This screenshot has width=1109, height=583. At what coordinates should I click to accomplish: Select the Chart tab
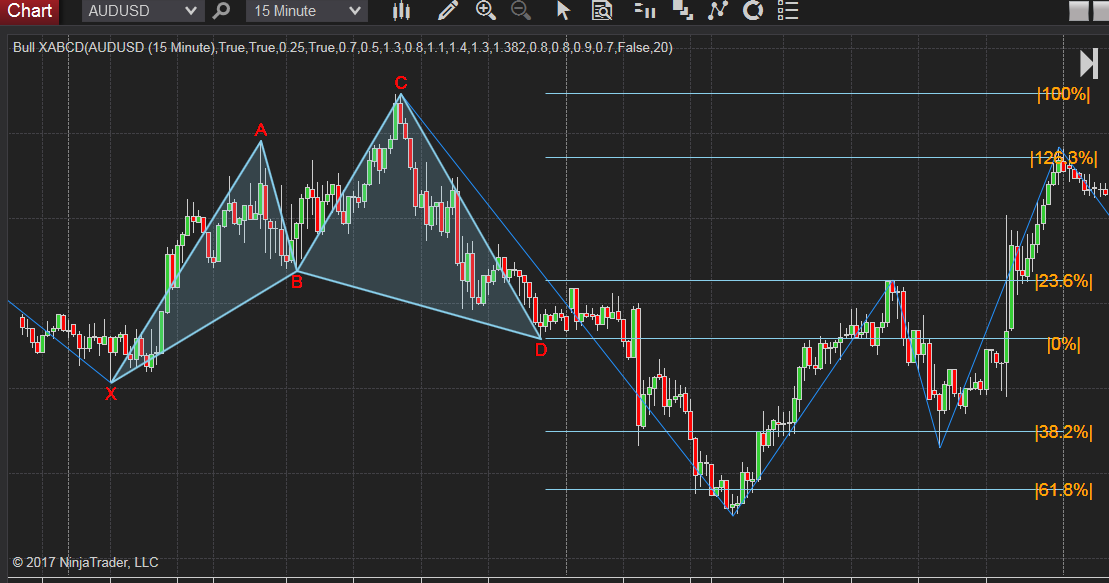coord(28,11)
